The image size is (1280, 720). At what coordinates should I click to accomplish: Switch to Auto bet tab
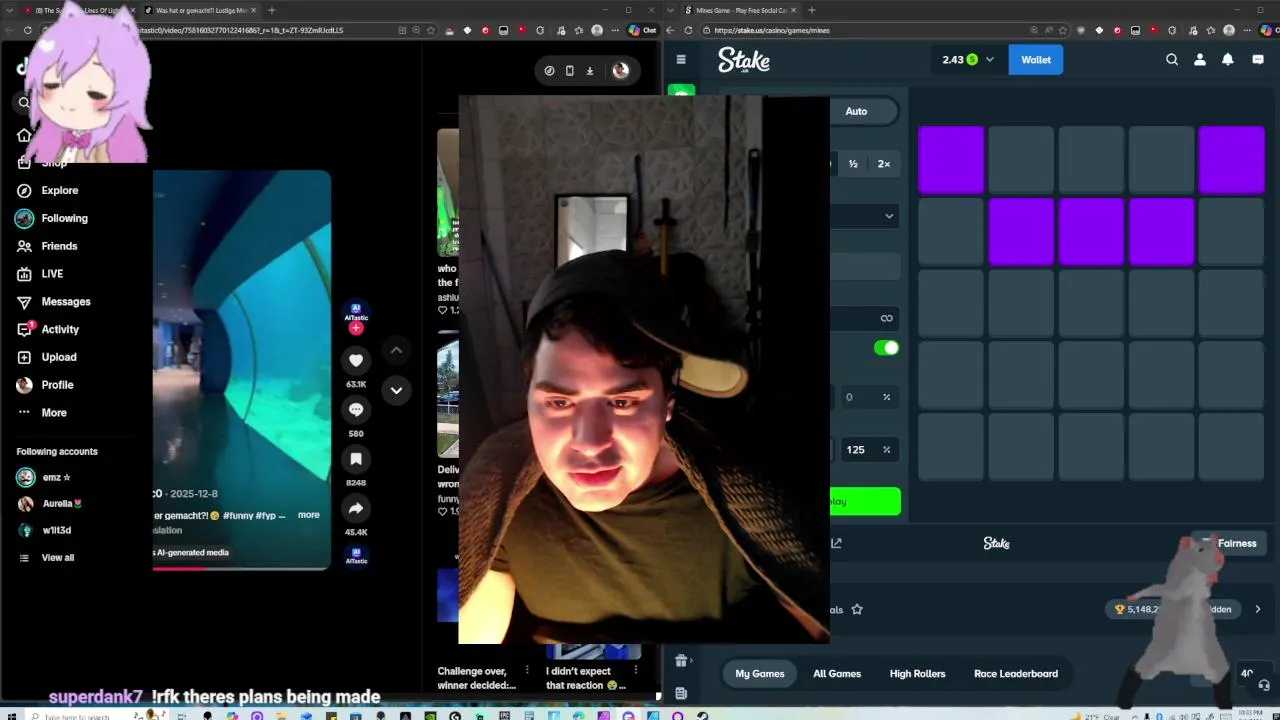coord(856,111)
